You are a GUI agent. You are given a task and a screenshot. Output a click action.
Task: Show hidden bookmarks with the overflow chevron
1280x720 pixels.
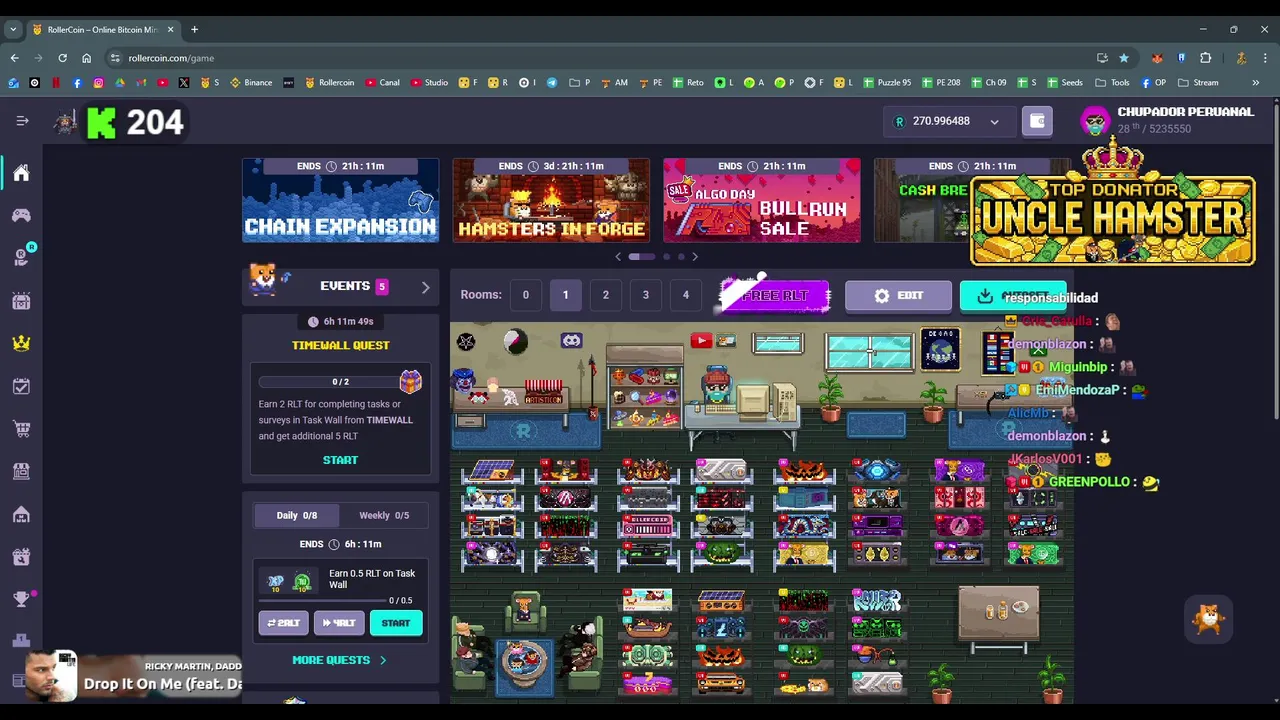[x=1255, y=82]
